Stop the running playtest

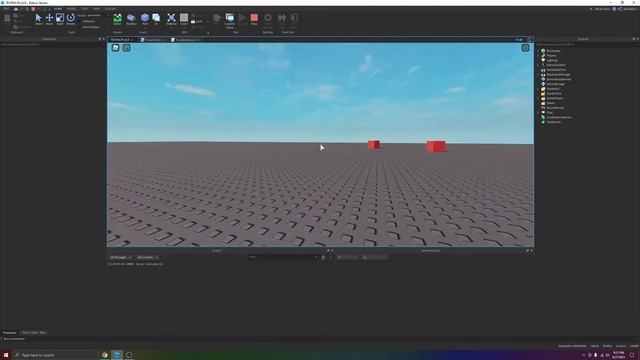[x=254, y=19]
